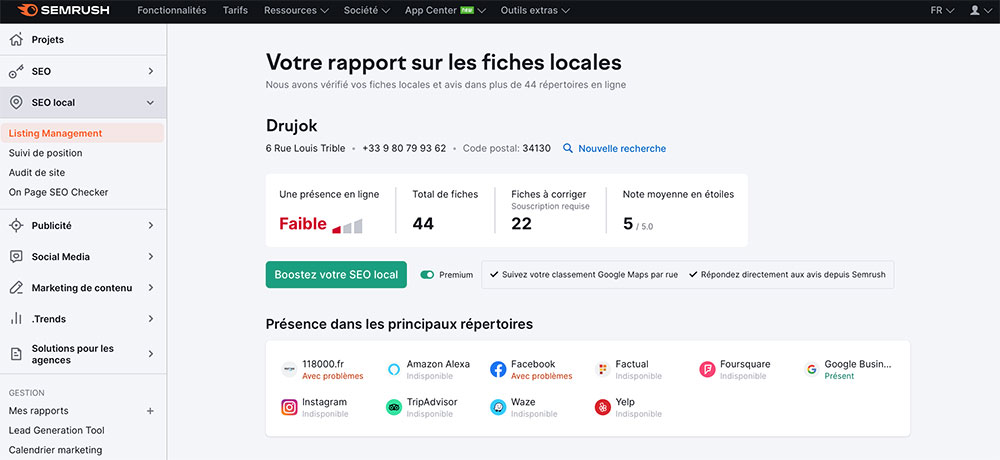The height and width of the screenshot is (460, 1000).
Task: Expand the SEO sidebar section chevron
Action: [151, 71]
